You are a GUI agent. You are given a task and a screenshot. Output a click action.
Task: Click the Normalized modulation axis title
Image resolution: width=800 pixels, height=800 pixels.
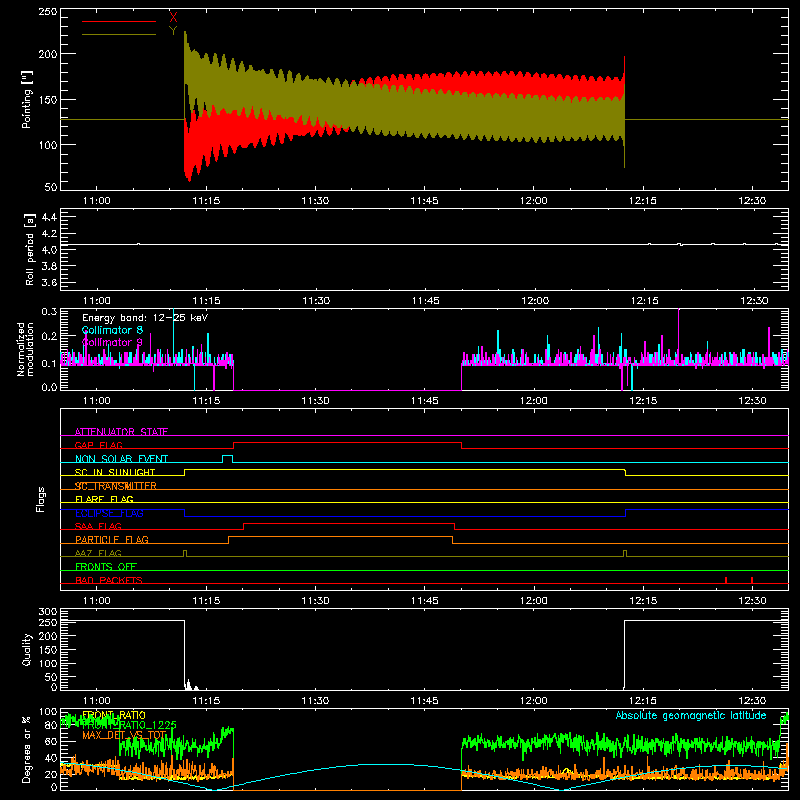25,349
